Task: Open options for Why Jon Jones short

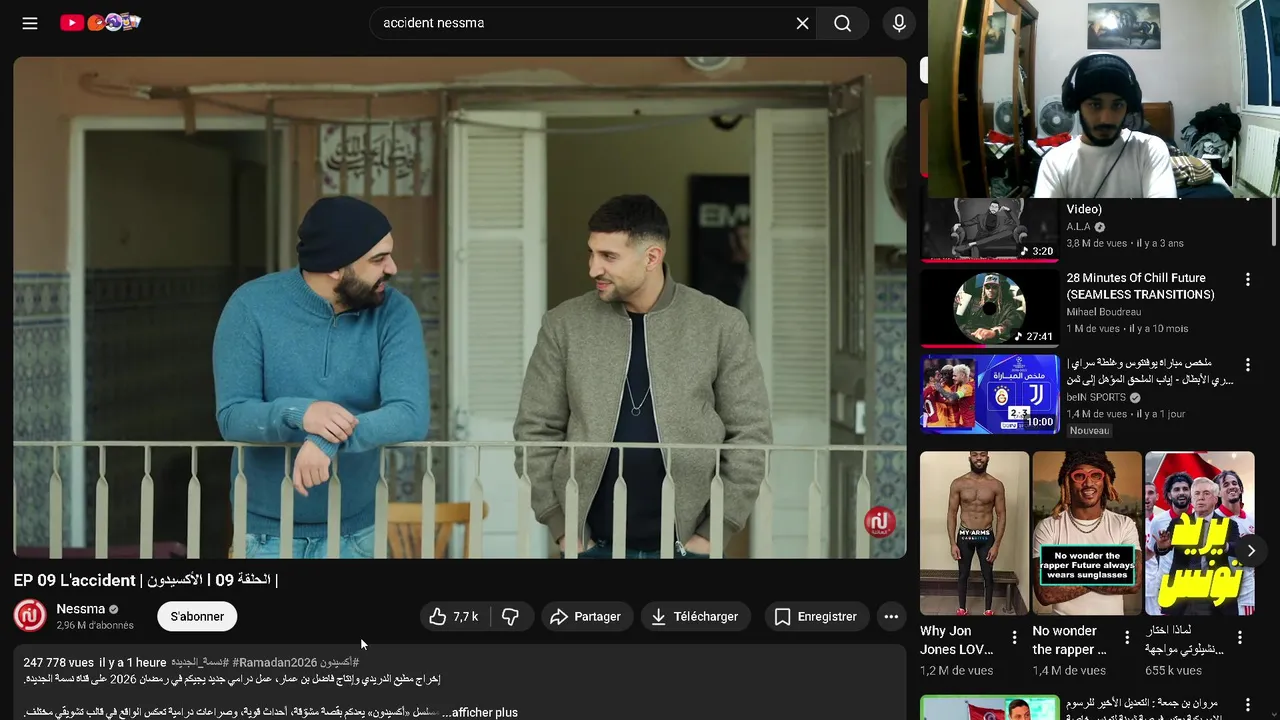Action: coord(1014,637)
